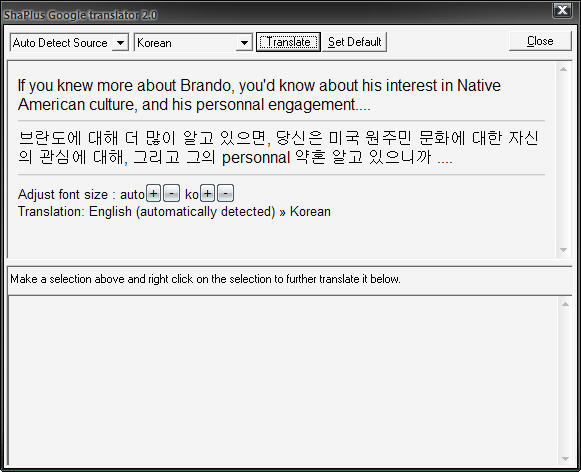Click the Set Default button

pos(355,42)
